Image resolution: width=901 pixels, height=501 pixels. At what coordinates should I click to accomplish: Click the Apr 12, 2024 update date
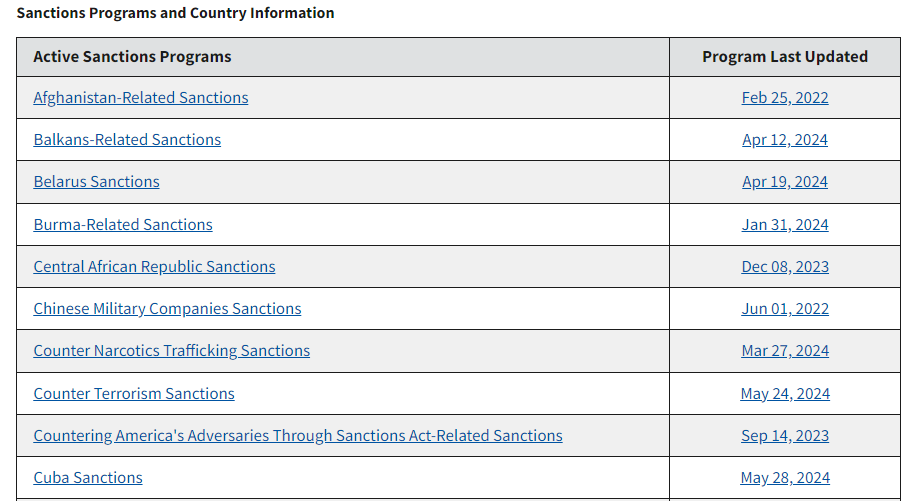(785, 140)
